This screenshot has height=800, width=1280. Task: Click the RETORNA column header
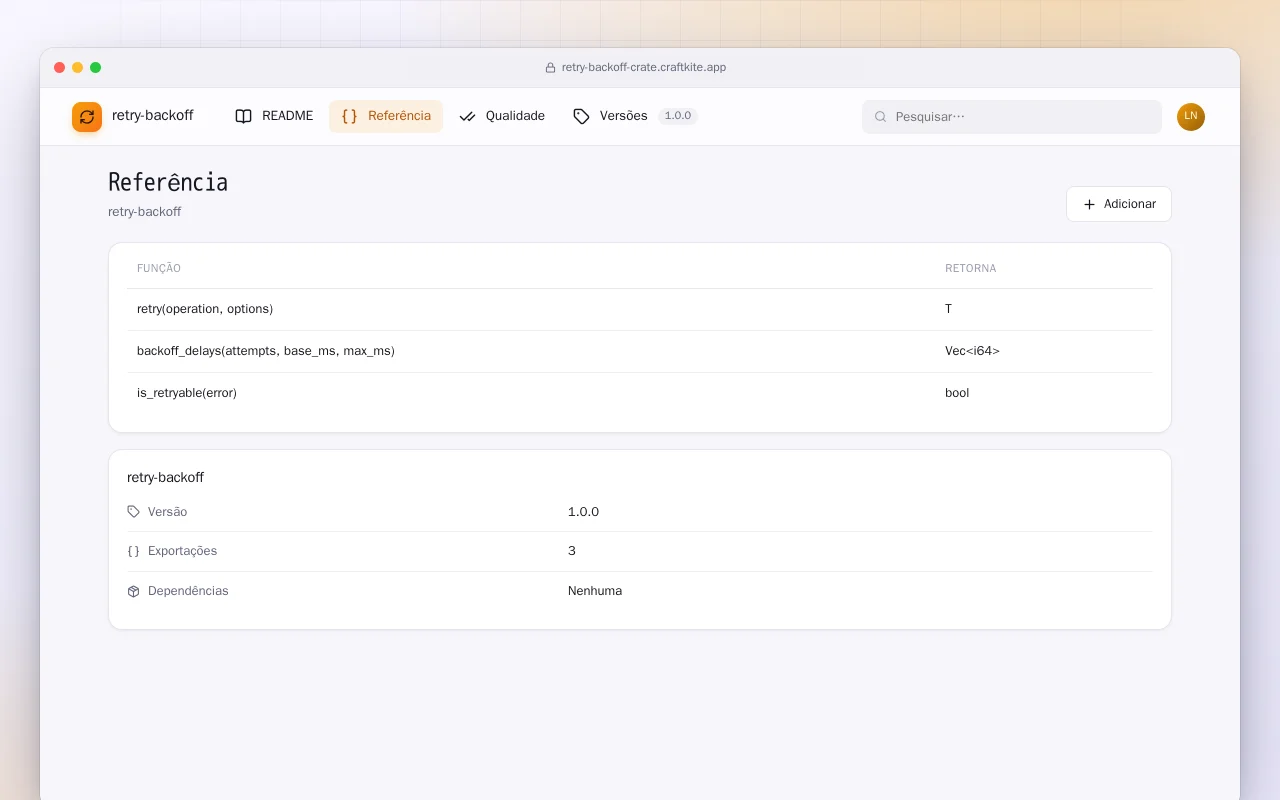point(971,268)
